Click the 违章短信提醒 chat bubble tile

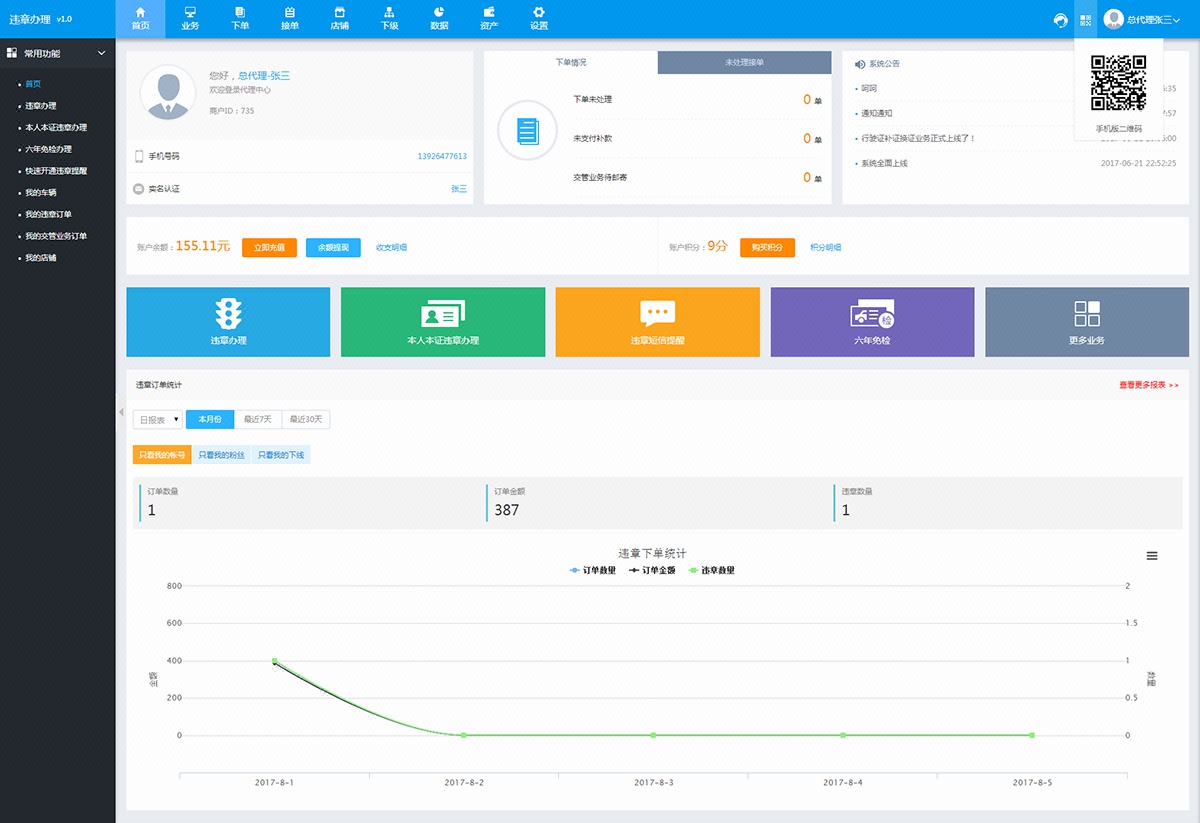(x=657, y=322)
